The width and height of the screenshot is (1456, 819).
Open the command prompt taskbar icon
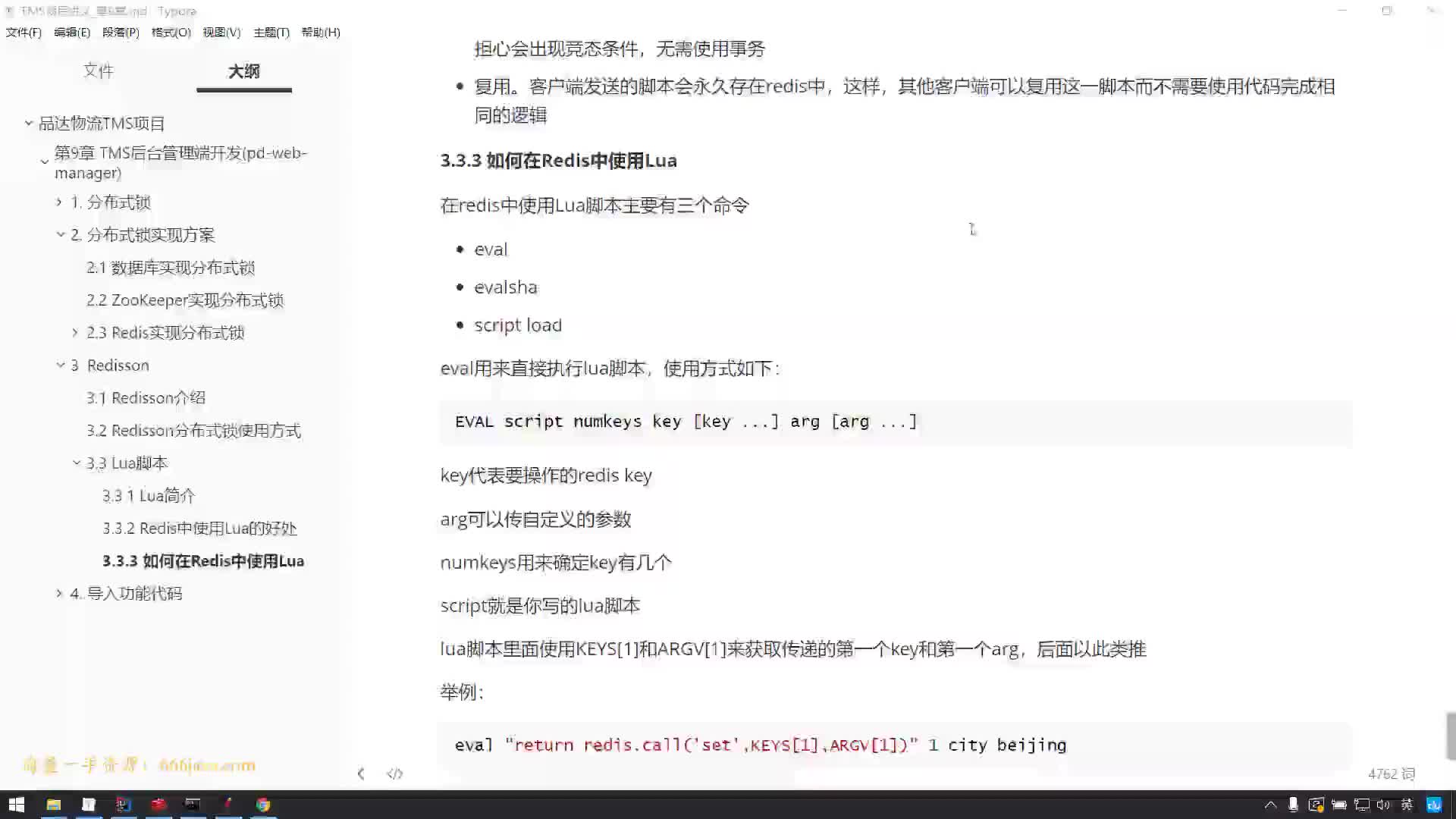193,805
